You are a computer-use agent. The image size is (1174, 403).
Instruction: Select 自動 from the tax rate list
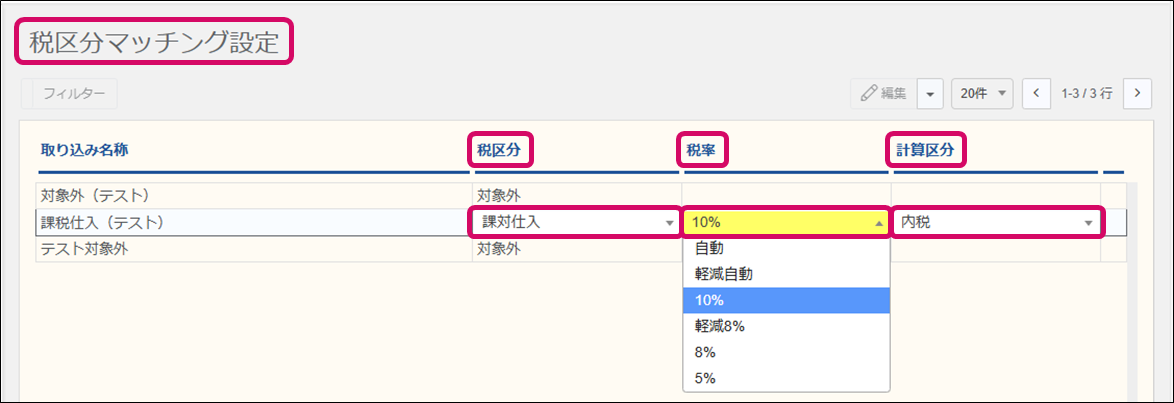[709, 248]
